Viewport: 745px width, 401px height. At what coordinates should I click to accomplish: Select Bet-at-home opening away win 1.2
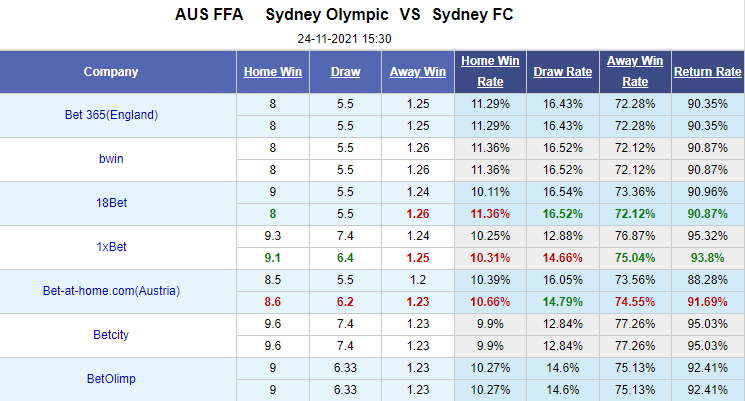418,280
